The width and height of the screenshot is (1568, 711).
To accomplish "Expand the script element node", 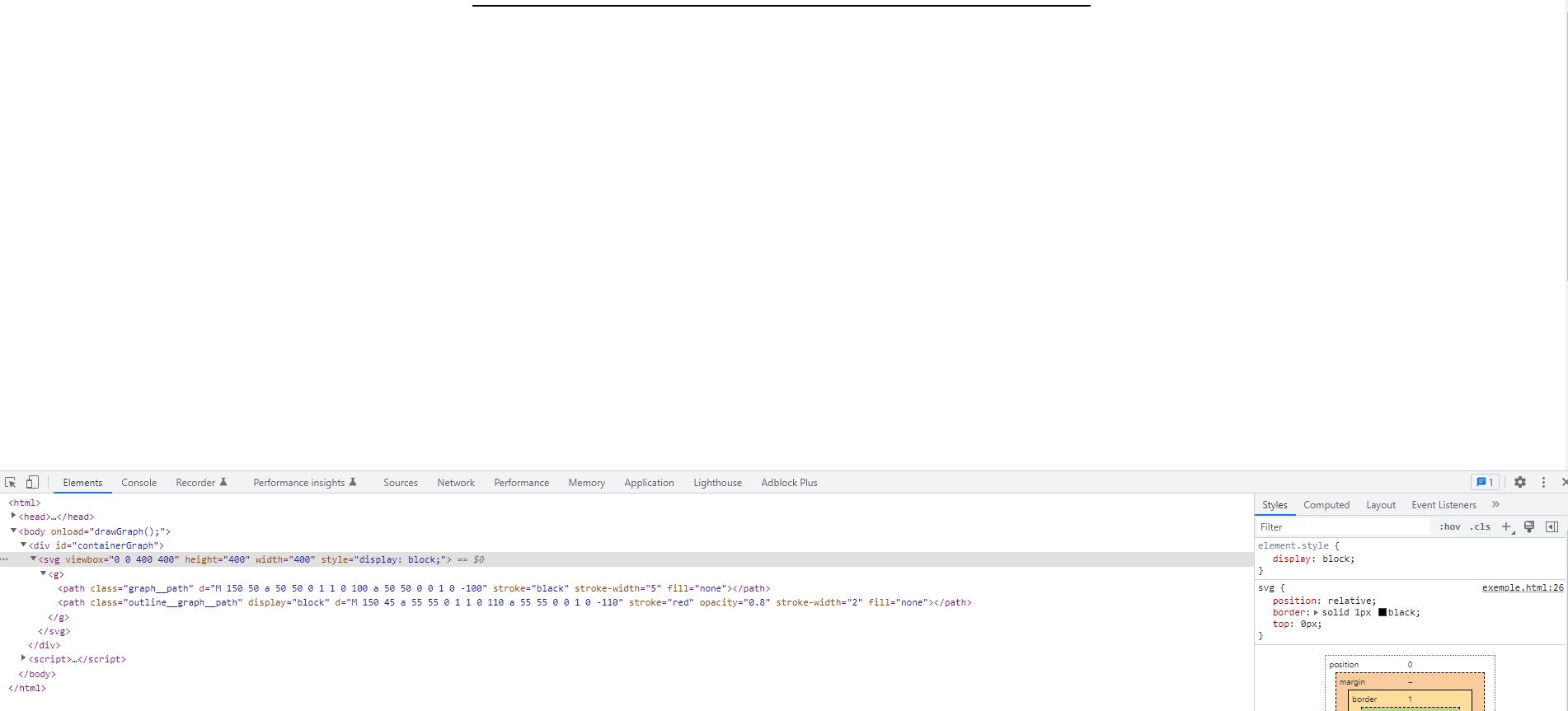I will coord(23,659).
